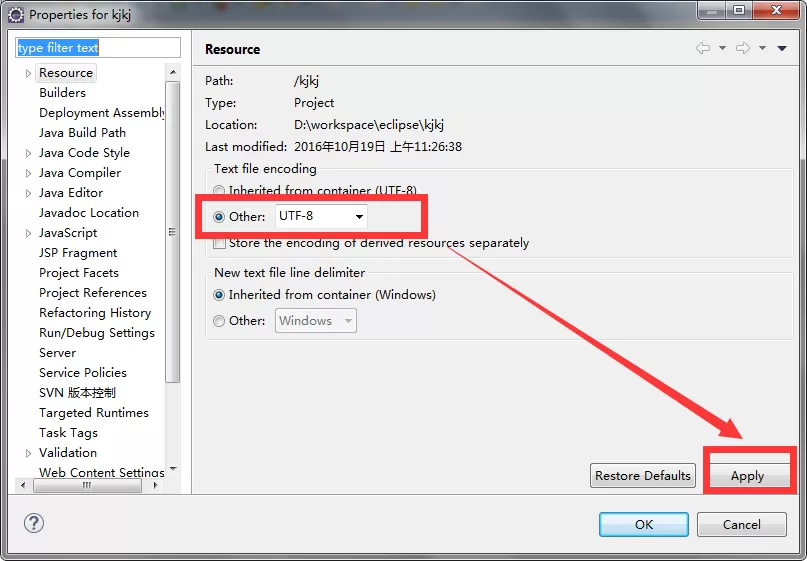Open the Web Content Settings page
Image resolution: width=807 pixels, height=561 pixels.
point(102,472)
